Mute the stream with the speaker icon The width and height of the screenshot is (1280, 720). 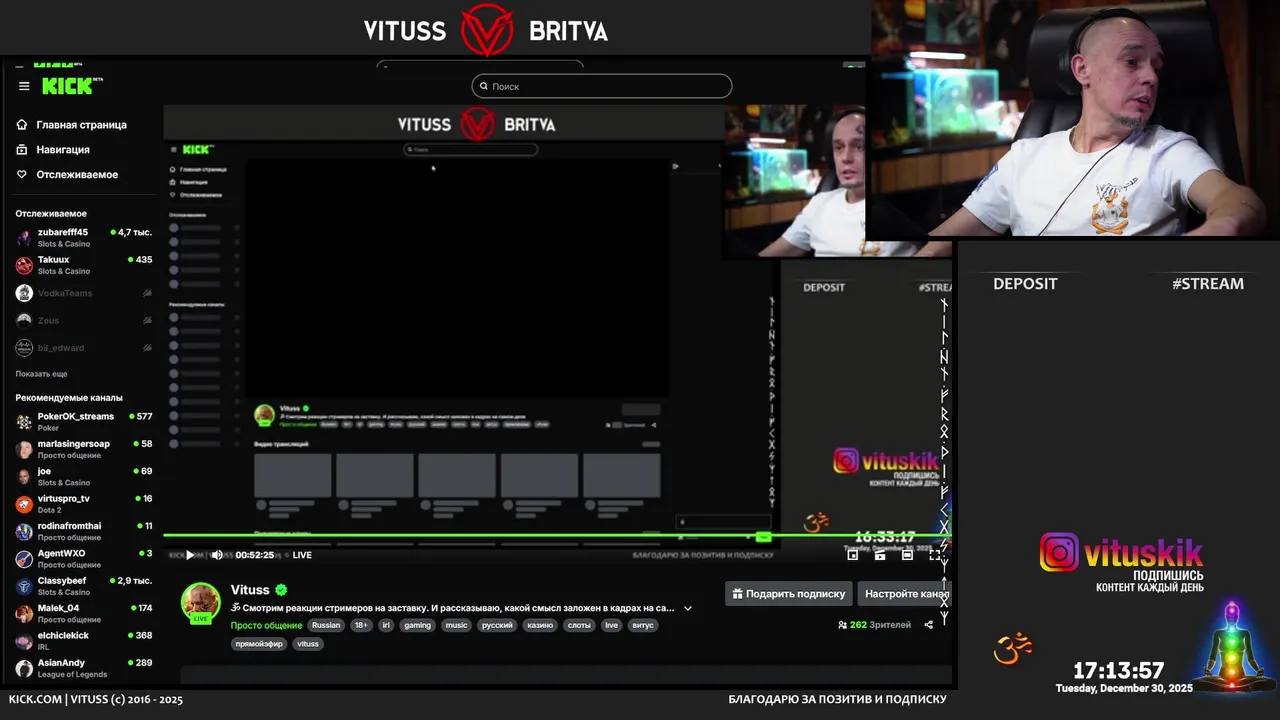click(217, 555)
